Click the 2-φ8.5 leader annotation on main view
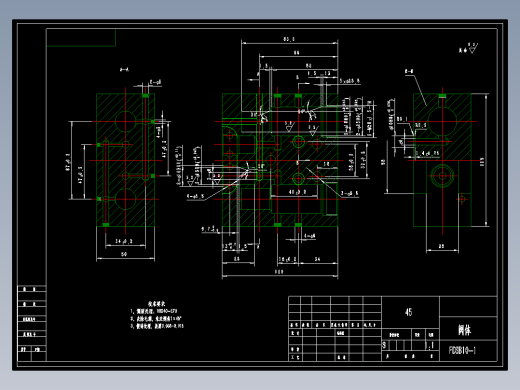Viewport: 520px width, 390px height. point(350,193)
